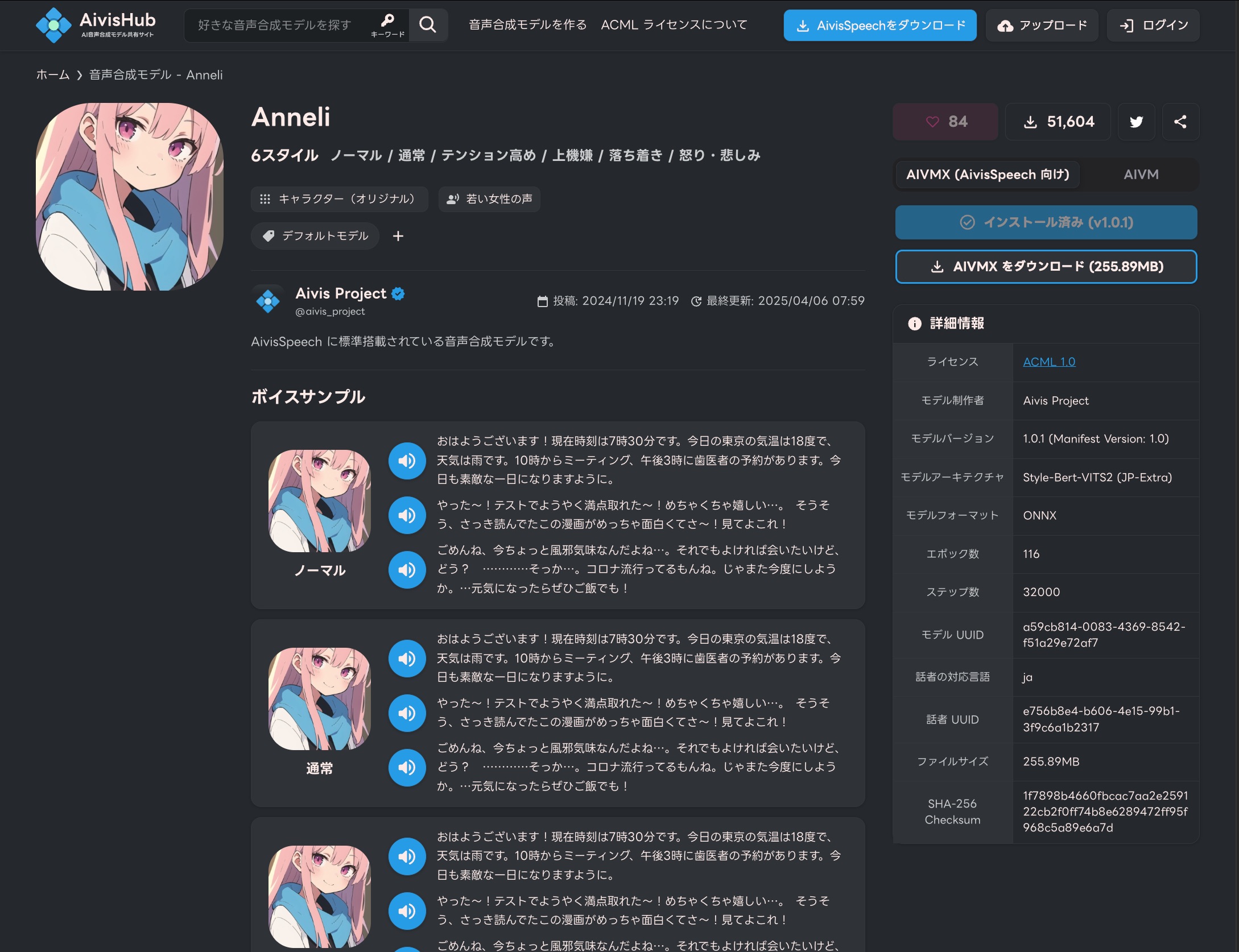Image resolution: width=1239 pixels, height=952 pixels.
Task: Click the speaker language value ja
Action: coord(1027,677)
